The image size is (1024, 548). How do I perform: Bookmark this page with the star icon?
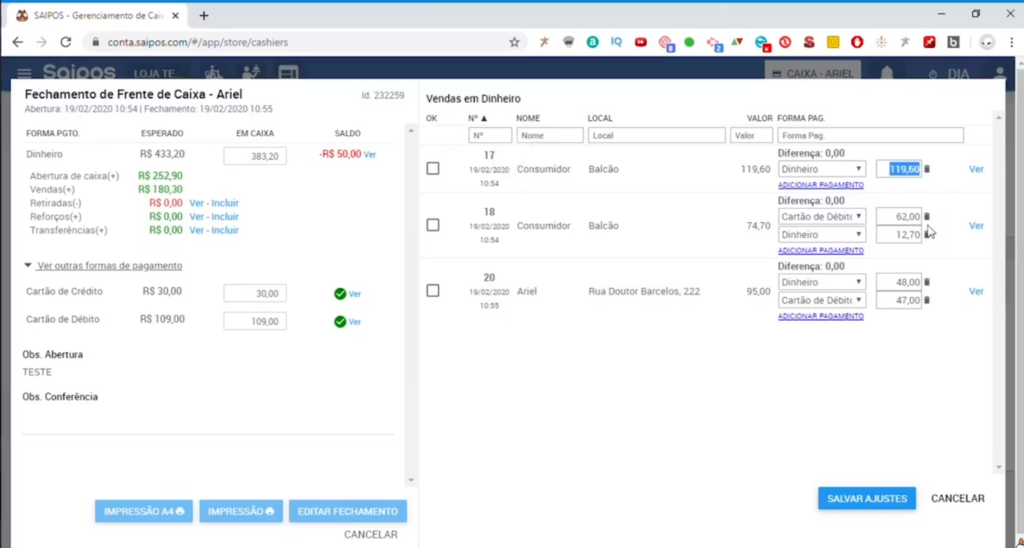(514, 42)
